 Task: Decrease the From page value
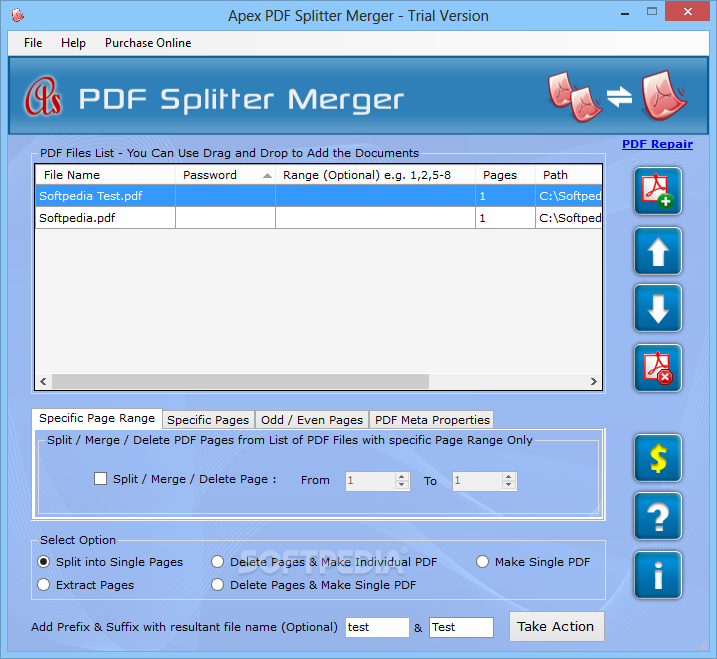click(x=401, y=485)
